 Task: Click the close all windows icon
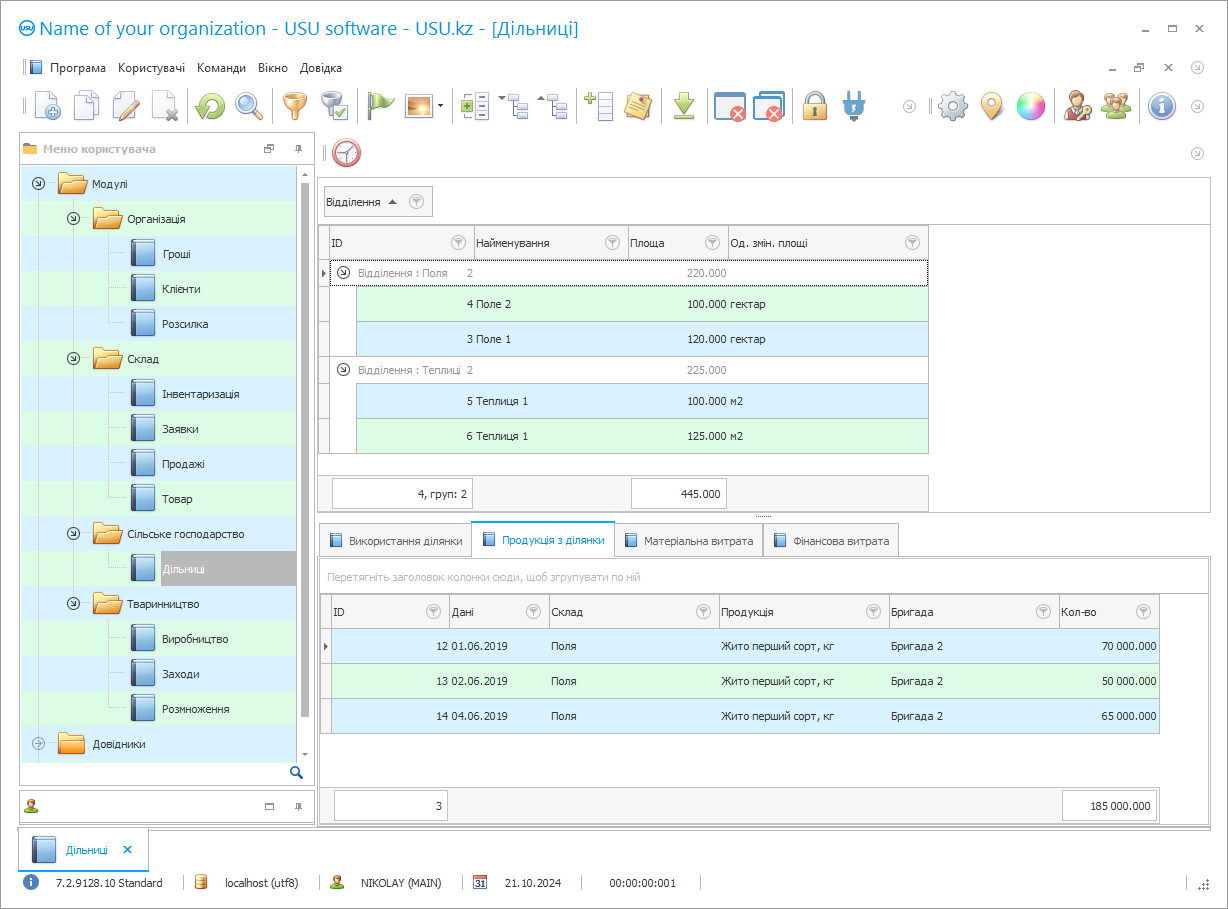coord(768,106)
